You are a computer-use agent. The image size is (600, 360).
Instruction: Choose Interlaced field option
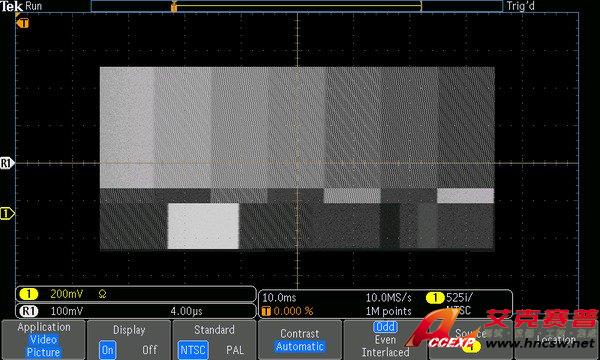[x=385, y=352]
